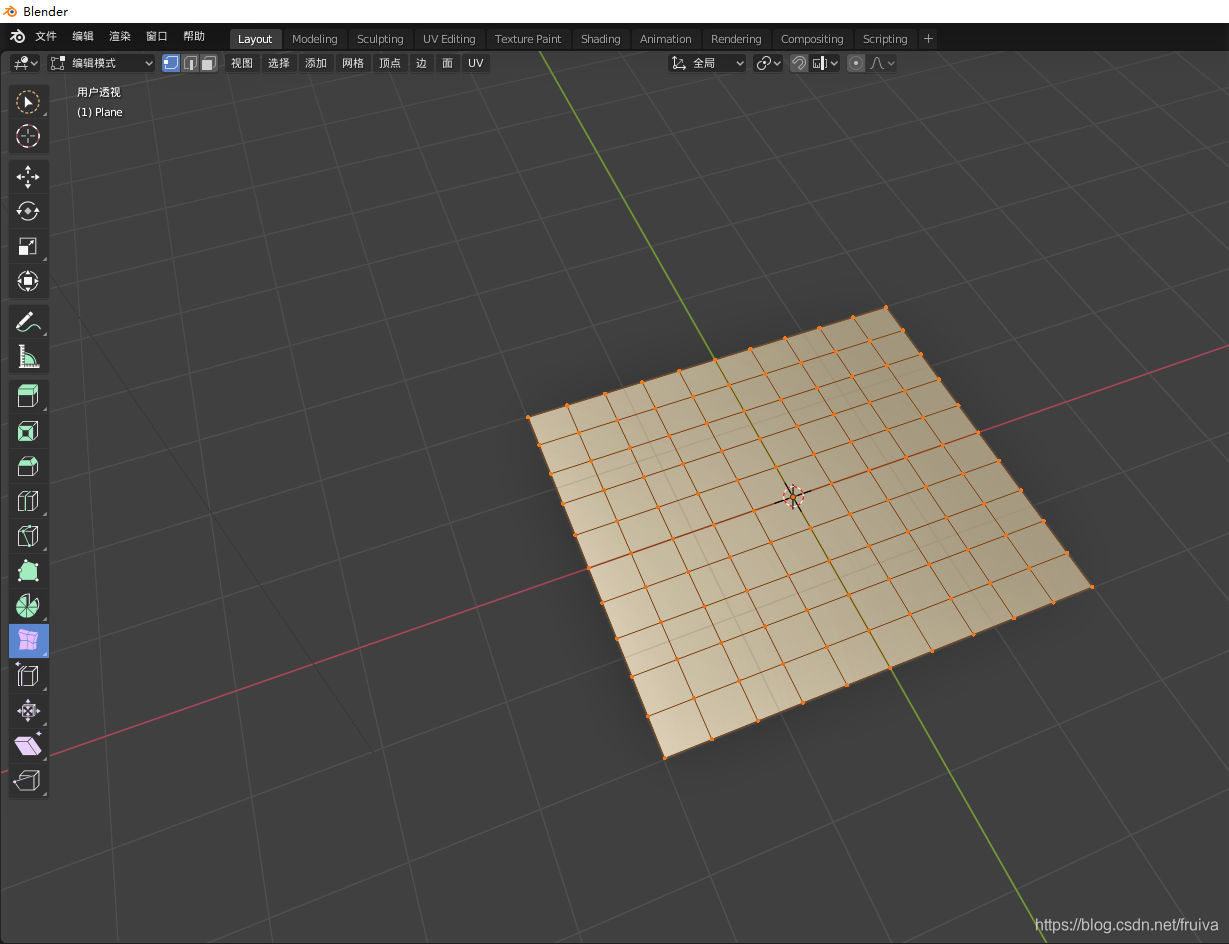This screenshot has width=1229, height=944.
Task: Select the Select Box tool
Action: tap(28, 102)
